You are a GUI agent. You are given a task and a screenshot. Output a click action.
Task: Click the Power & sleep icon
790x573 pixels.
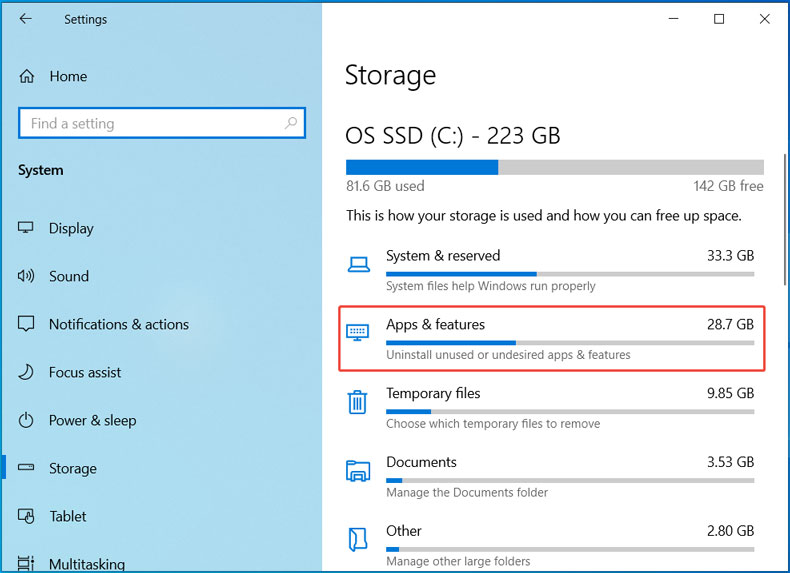coord(26,420)
